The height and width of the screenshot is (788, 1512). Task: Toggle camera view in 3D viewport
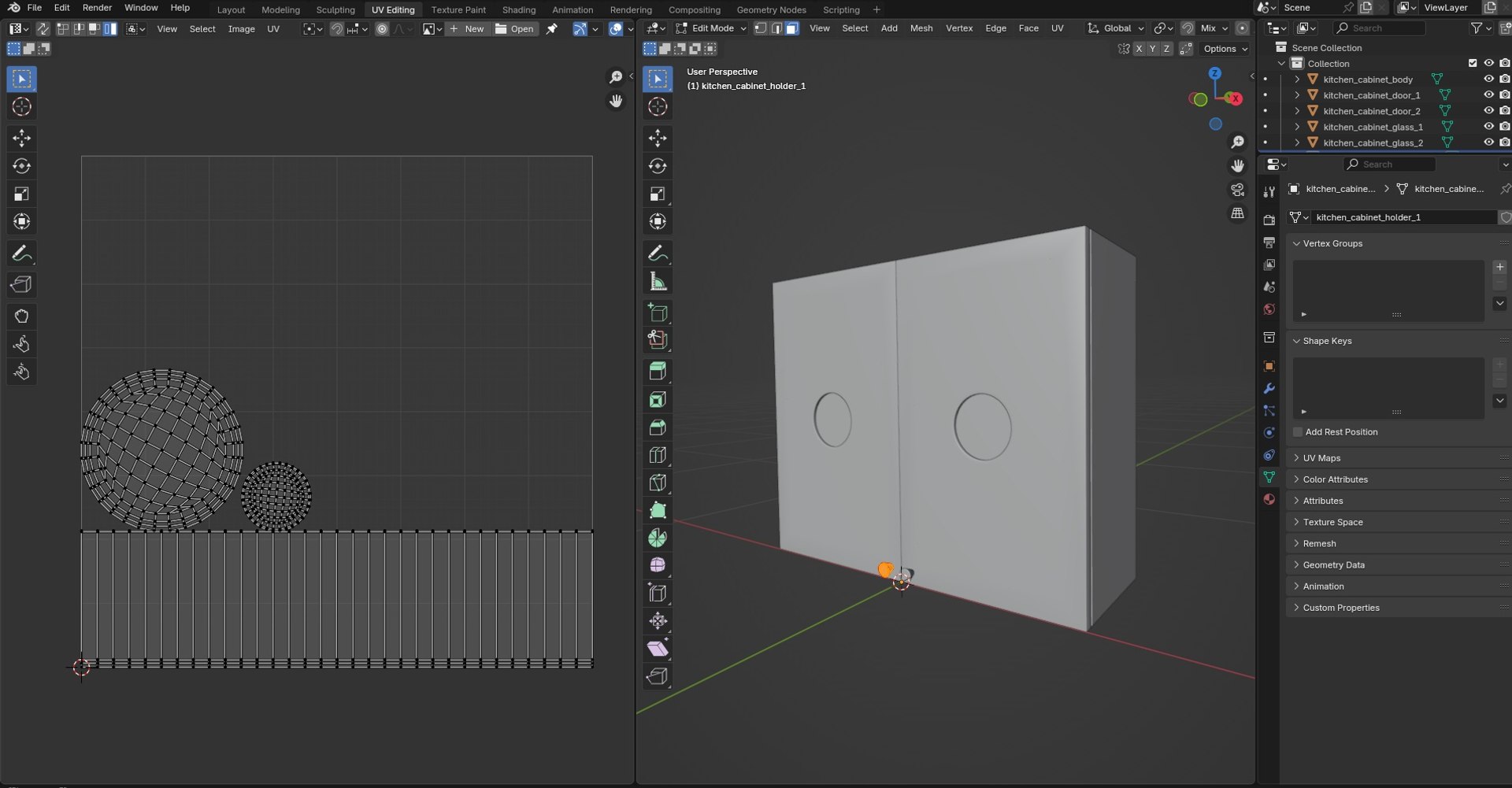click(x=1238, y=191)
